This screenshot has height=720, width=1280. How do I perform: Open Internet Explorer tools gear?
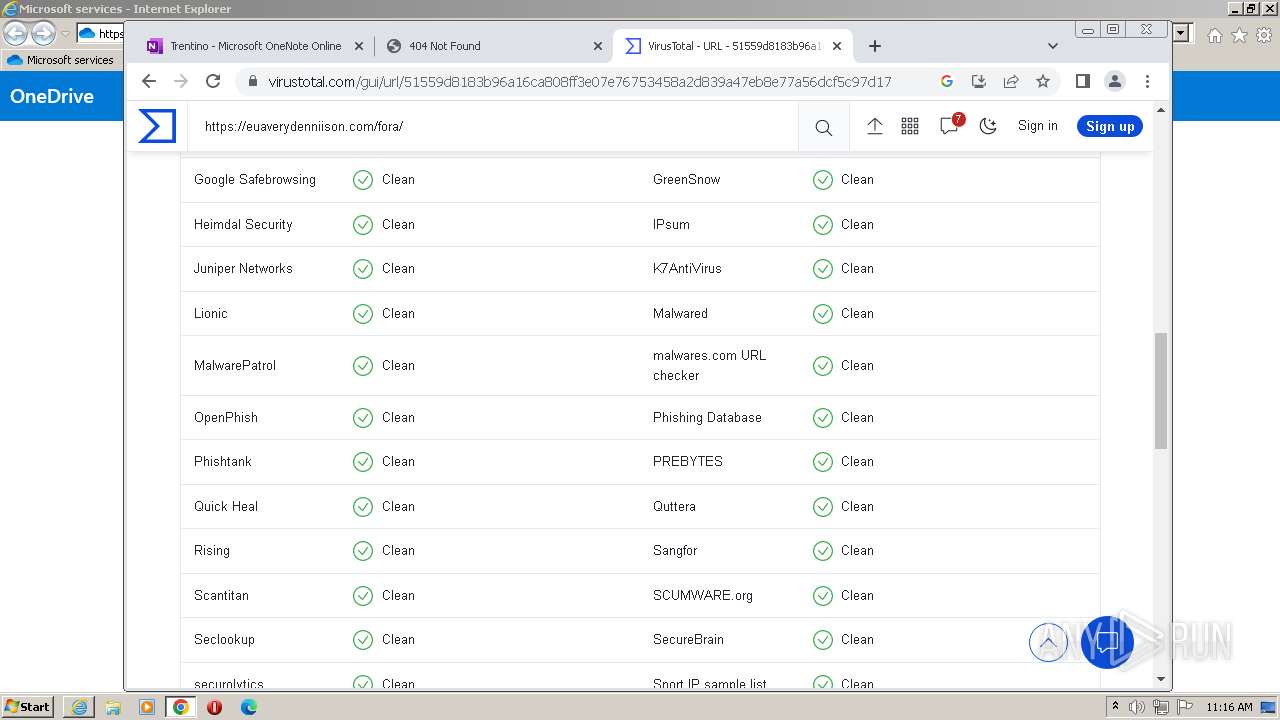point(1264,35)
